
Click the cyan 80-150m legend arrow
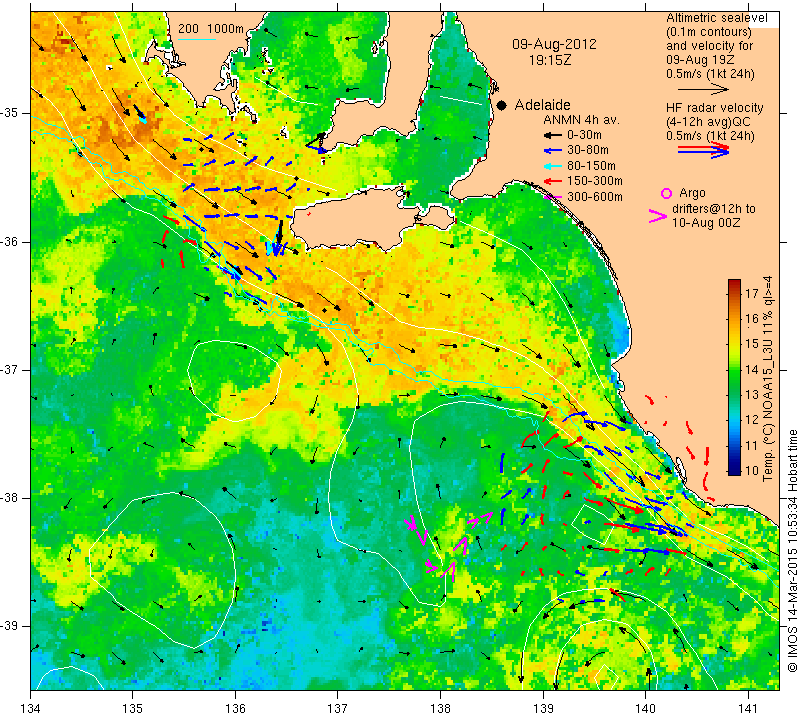(x=553, y=166)
